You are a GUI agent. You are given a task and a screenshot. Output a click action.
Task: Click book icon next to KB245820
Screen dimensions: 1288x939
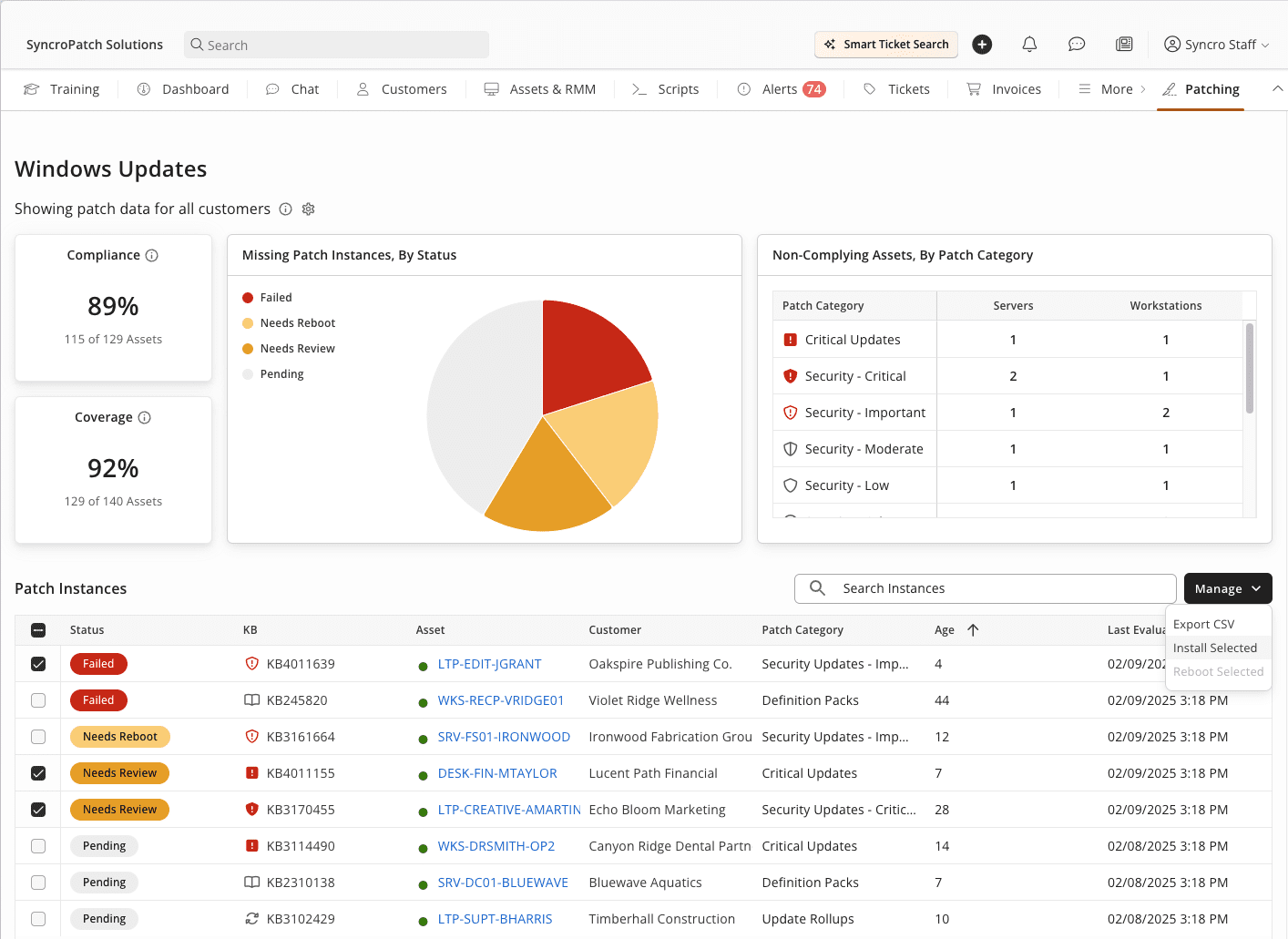252,700
